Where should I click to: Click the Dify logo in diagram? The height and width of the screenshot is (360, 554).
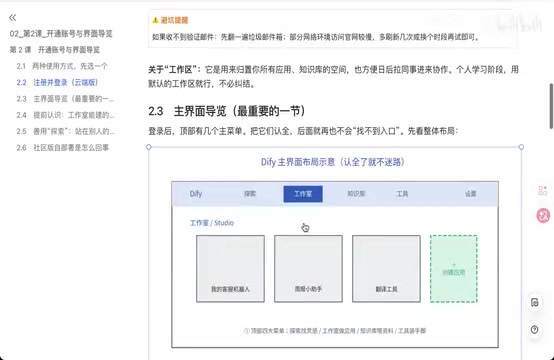[x=196, y=194]
